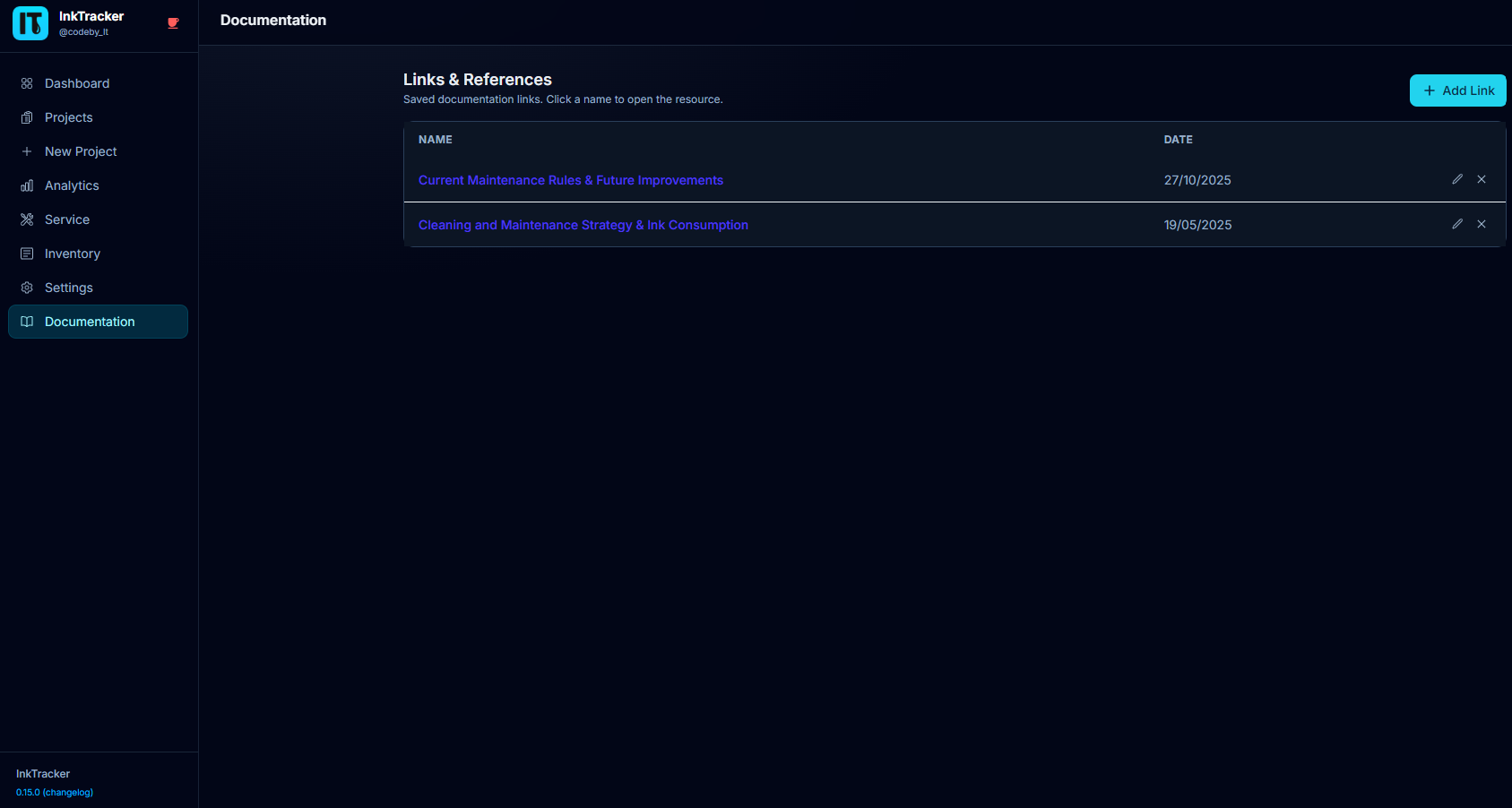
Task: Open the Inventory section
Action: coord(99,254)
